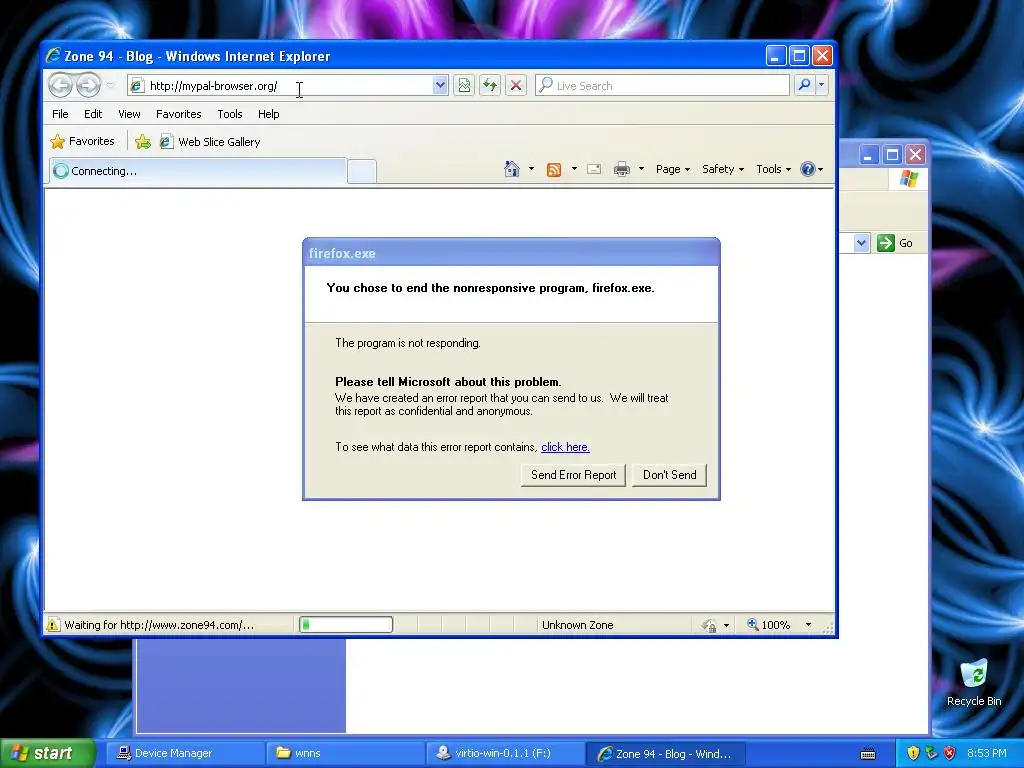Click the Read Mail icon
Viewport: 1024px width, 768px height.
pyautogui.click(x=594, y=169)
